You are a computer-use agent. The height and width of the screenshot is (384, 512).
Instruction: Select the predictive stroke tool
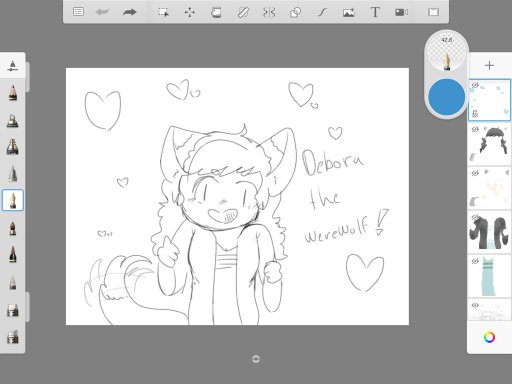(x=322, y=12)
